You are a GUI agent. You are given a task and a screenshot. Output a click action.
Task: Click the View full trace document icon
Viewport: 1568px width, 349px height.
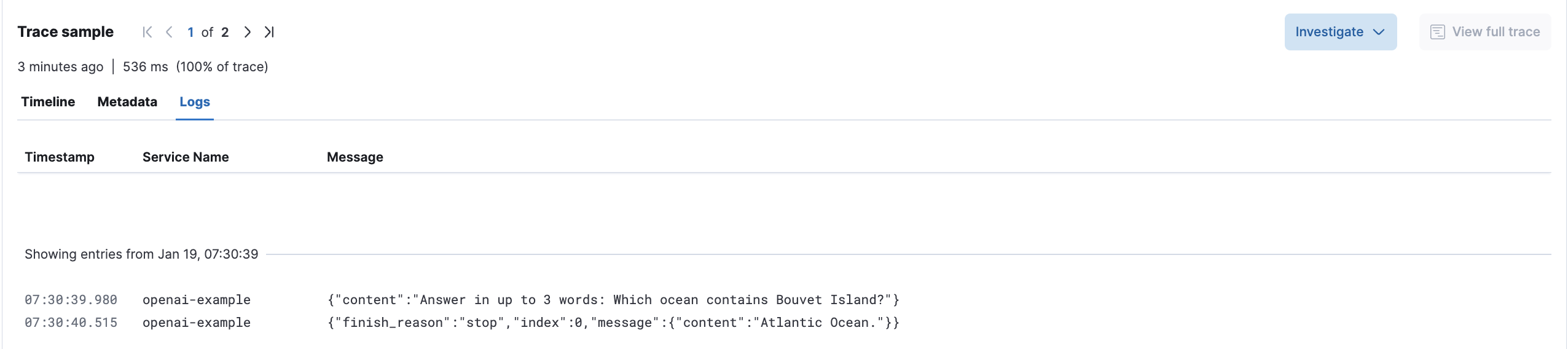click(1437, 32)
